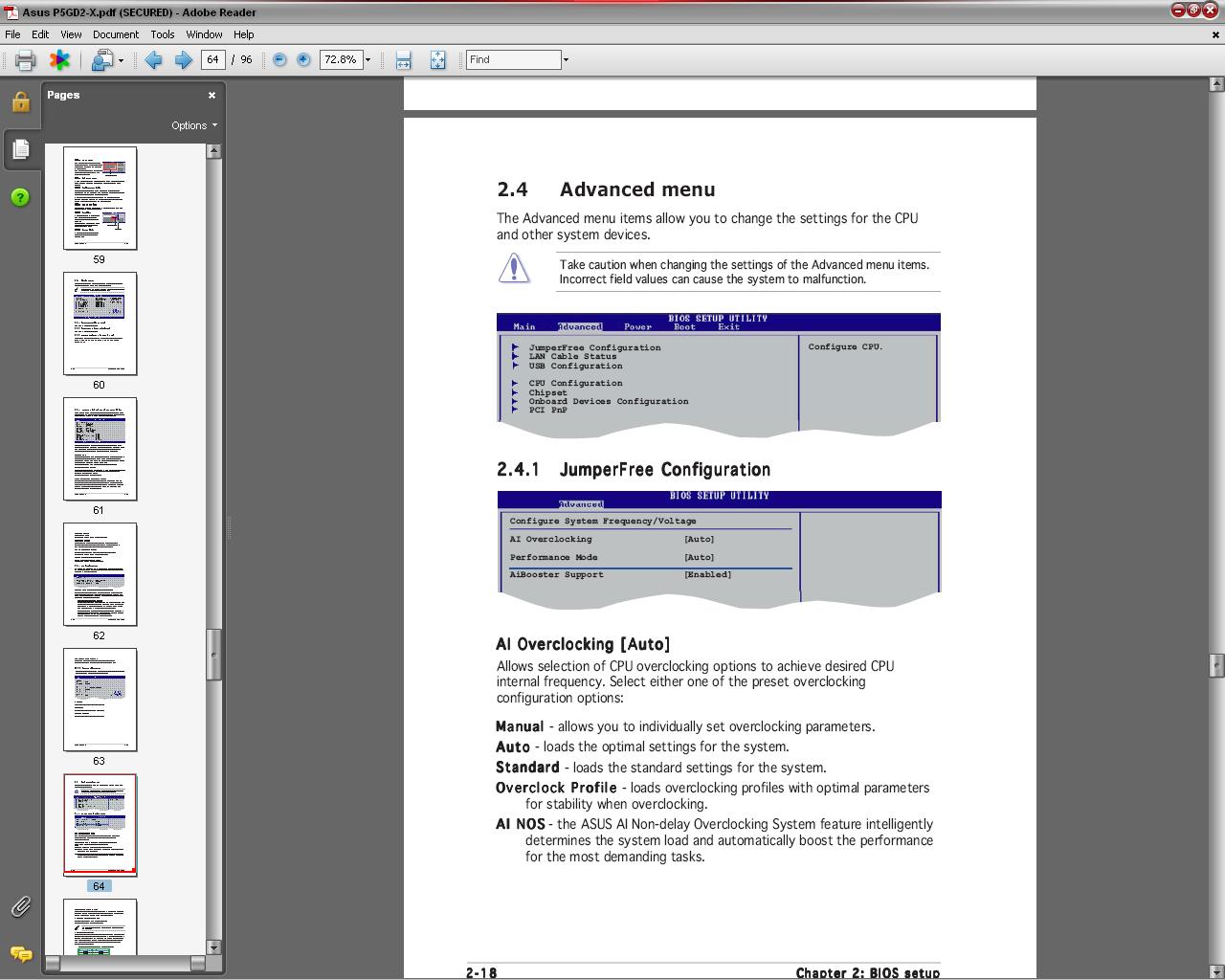Open the Find options dropdown arrow
1225x980 pixels.
tap(566, 59)
